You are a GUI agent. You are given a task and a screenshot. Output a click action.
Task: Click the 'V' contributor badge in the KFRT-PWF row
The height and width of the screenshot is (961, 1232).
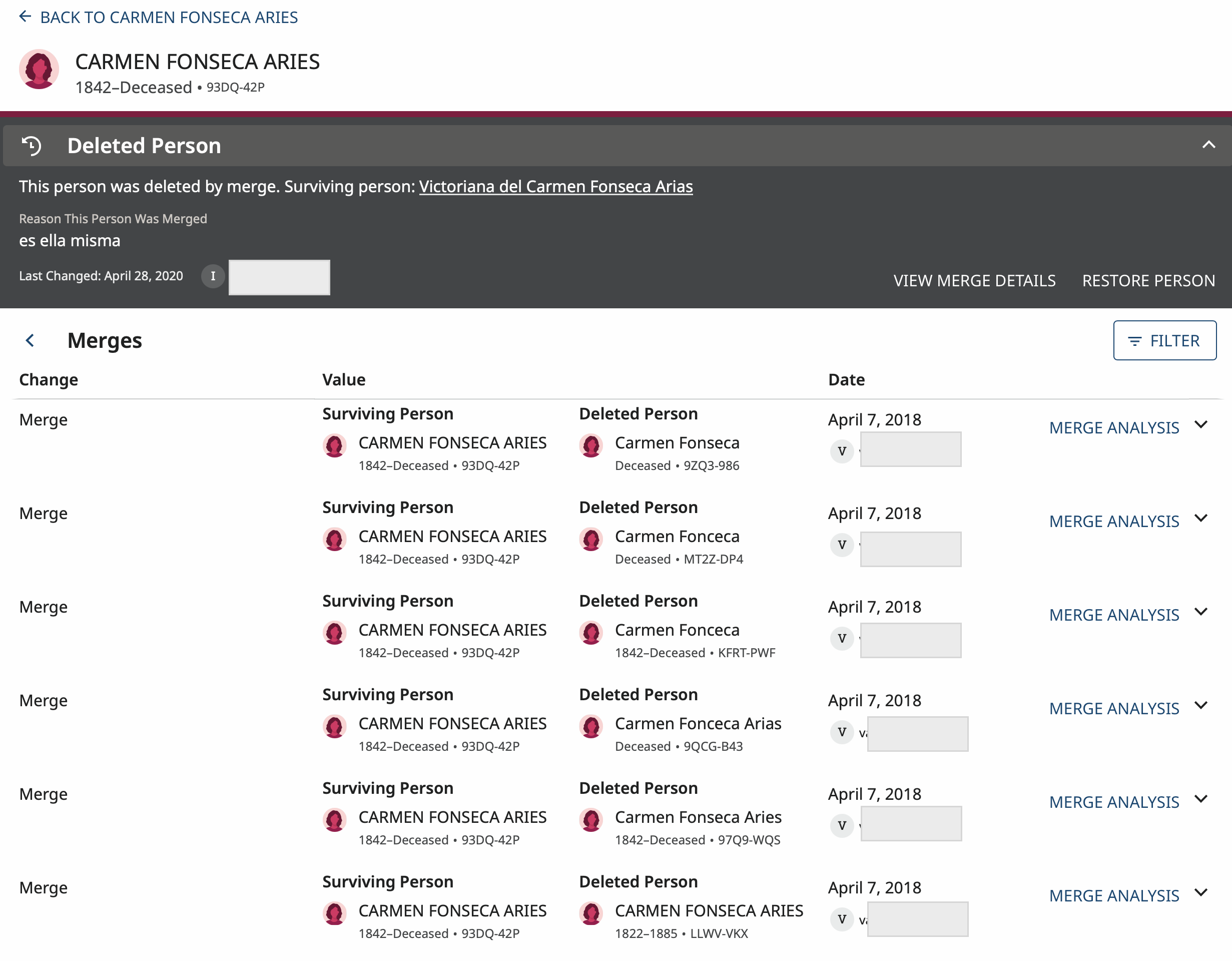click(842, 639)
